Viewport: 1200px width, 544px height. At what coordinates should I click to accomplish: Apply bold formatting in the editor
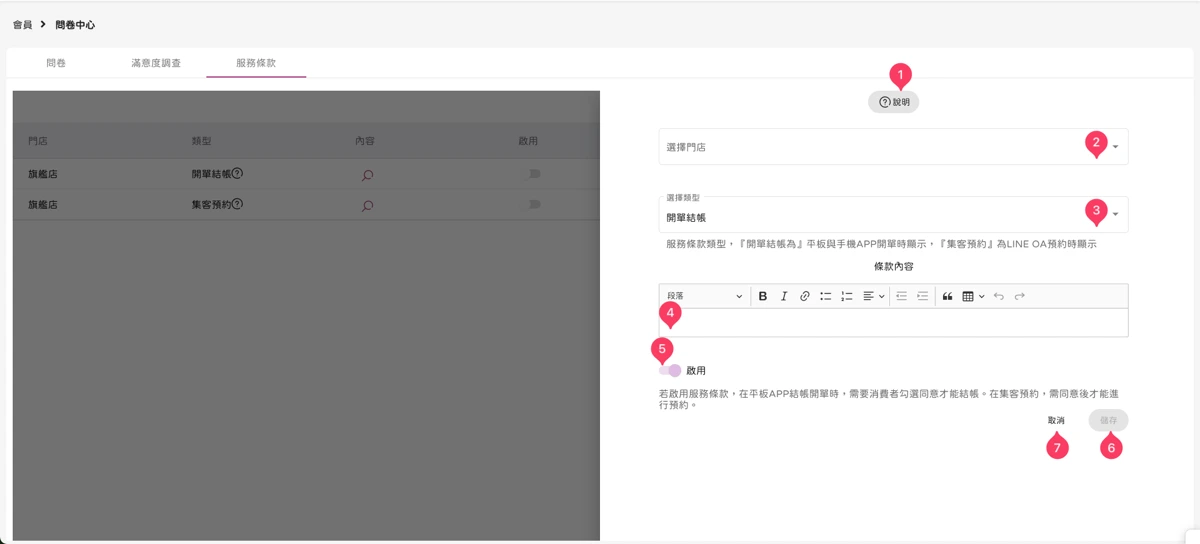click(763, 296)
